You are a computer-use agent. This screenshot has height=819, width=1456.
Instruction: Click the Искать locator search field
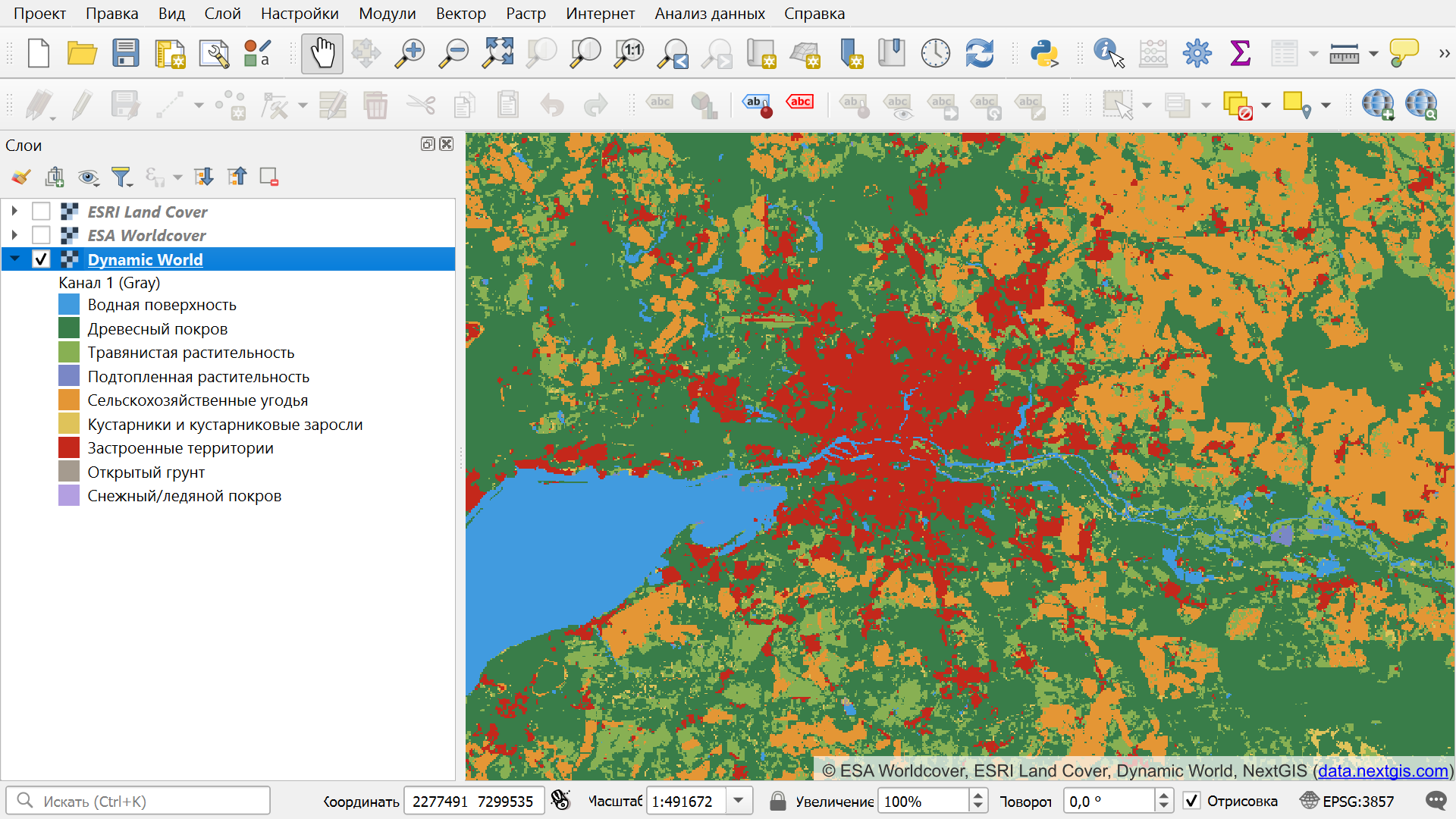coord(138,801)
